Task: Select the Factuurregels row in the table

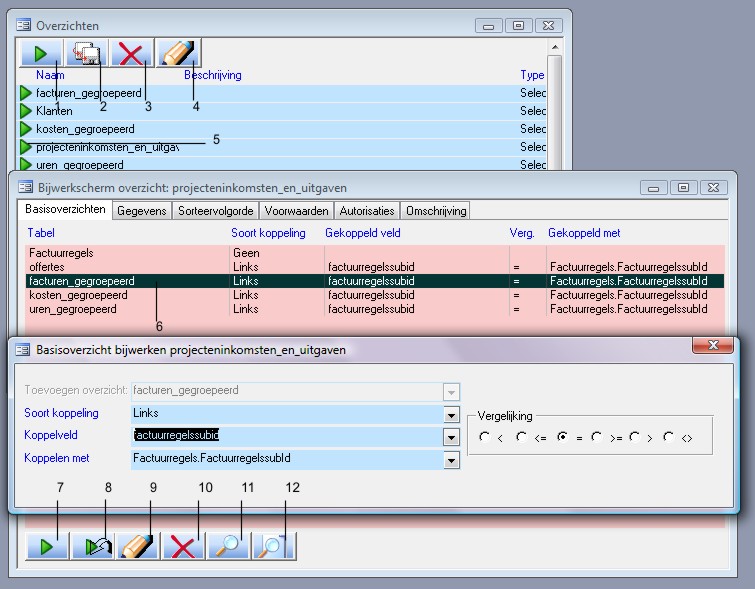Action: tap(375, 253)
